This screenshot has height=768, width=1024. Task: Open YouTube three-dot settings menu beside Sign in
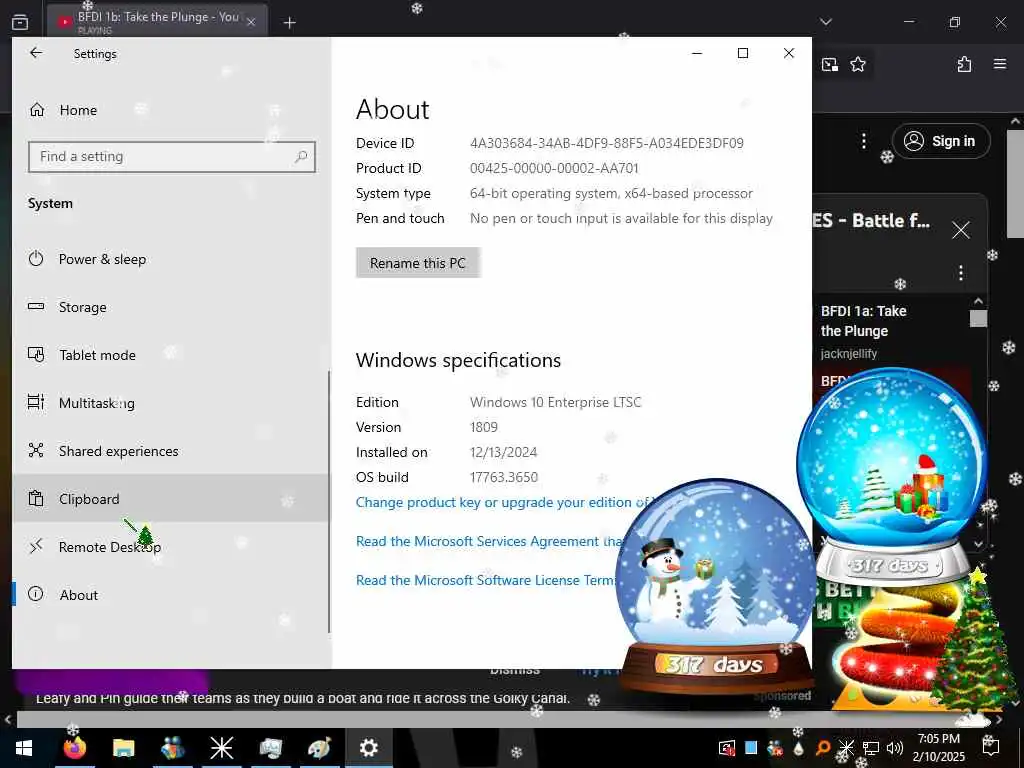tap(864, 141)
